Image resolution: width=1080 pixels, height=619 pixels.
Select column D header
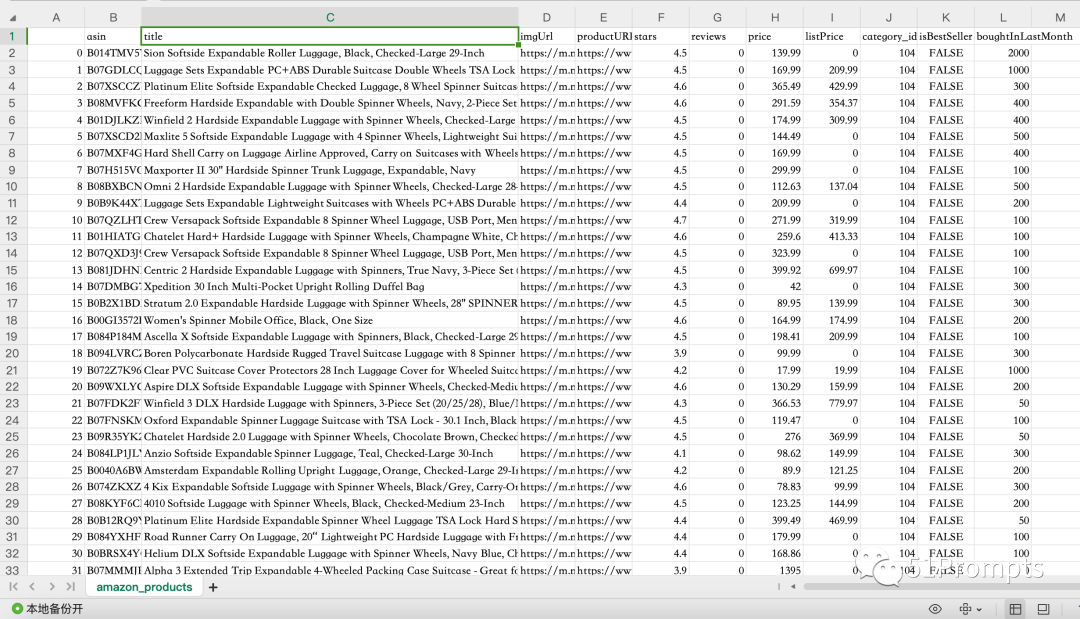pos(547,18)
